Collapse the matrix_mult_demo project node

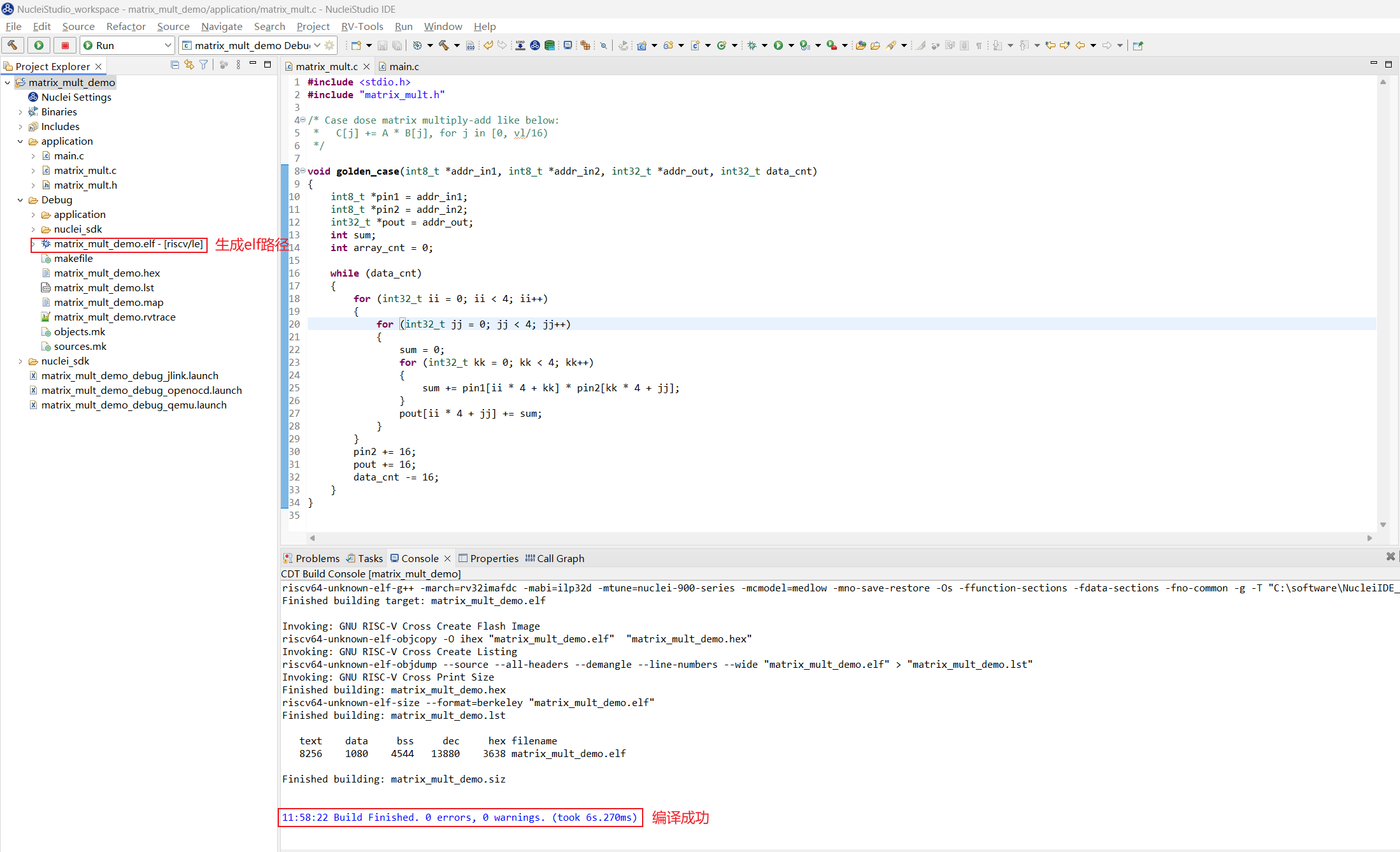7,83
